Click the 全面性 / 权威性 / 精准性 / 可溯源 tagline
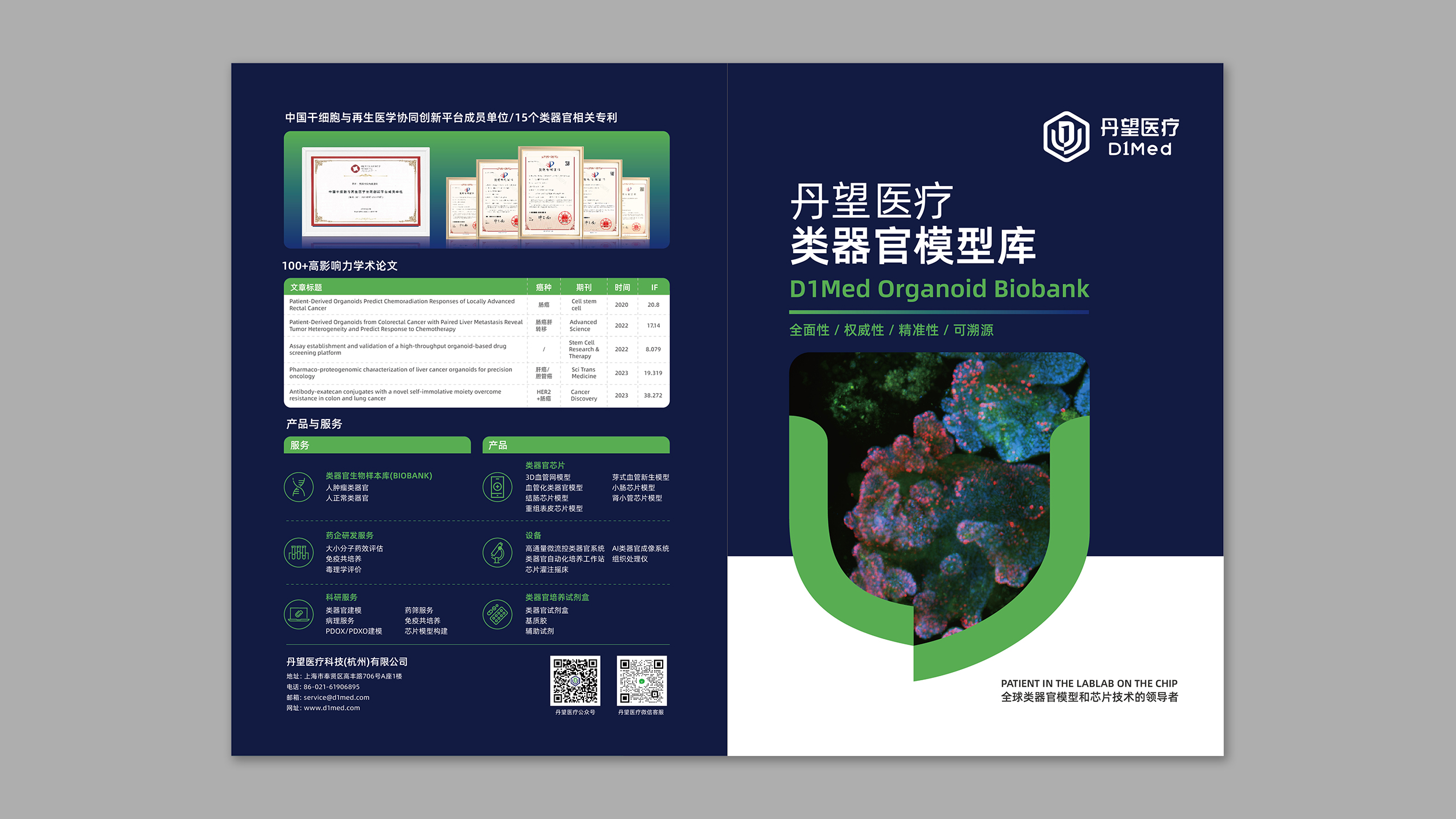The height and width of the screenshot is (819, 1456). (892, 330)
